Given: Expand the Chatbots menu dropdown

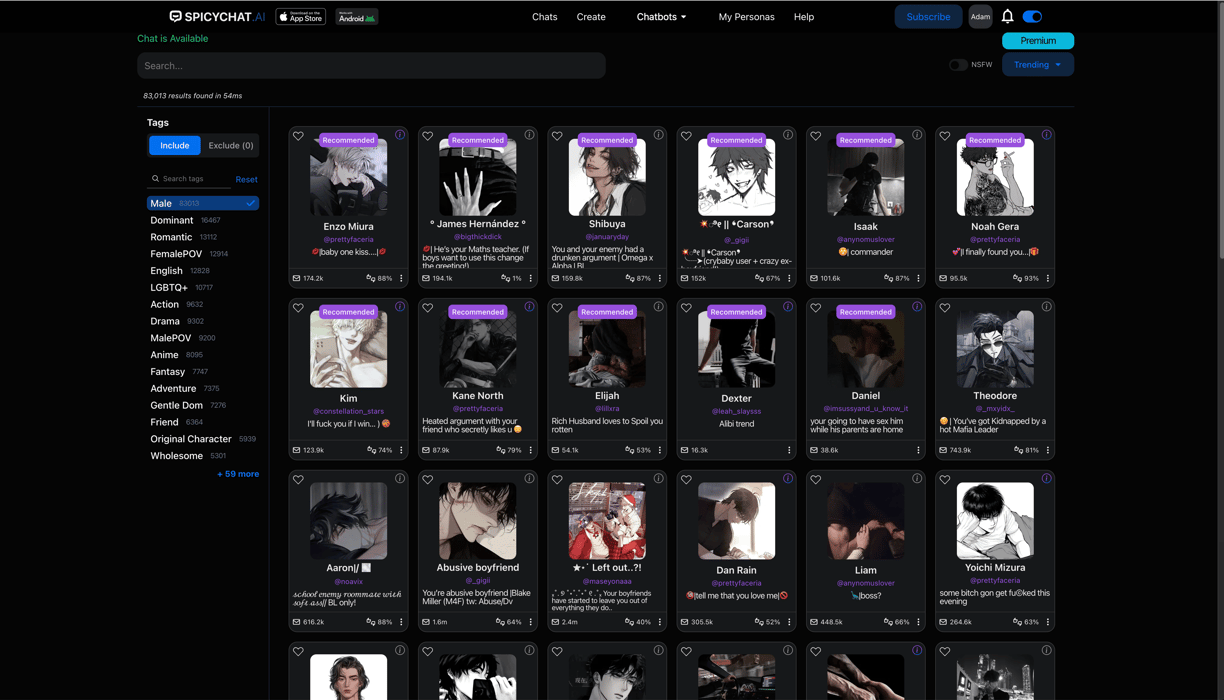Looking at the screenshot, I should click(661, 16).
